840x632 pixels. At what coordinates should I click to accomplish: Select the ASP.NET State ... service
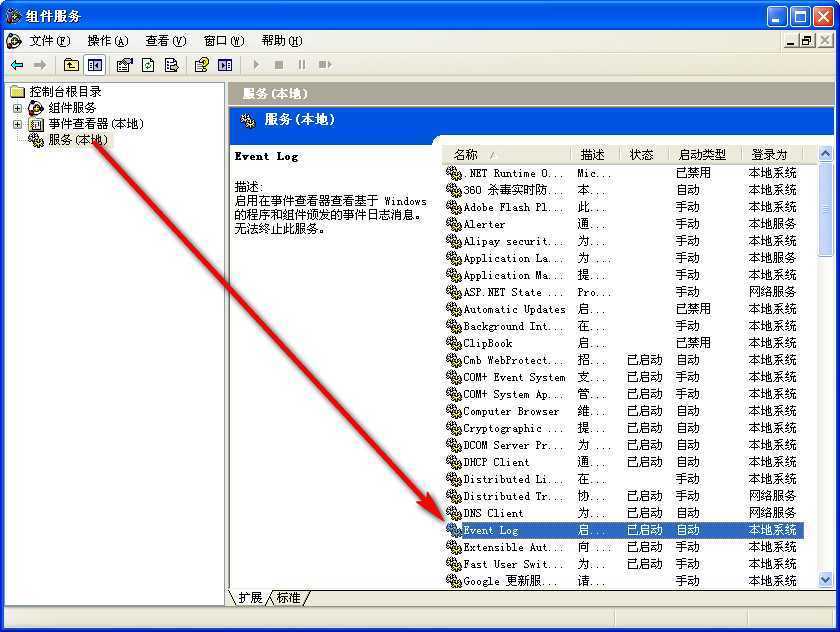(x=624, y=292)
